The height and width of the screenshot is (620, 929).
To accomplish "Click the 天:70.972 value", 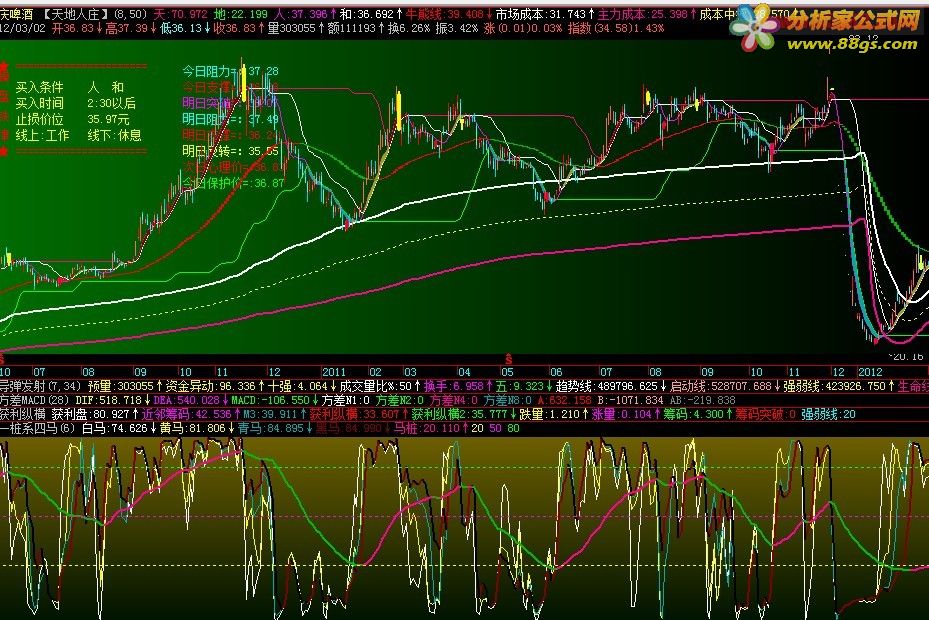I will coord(181,14).
